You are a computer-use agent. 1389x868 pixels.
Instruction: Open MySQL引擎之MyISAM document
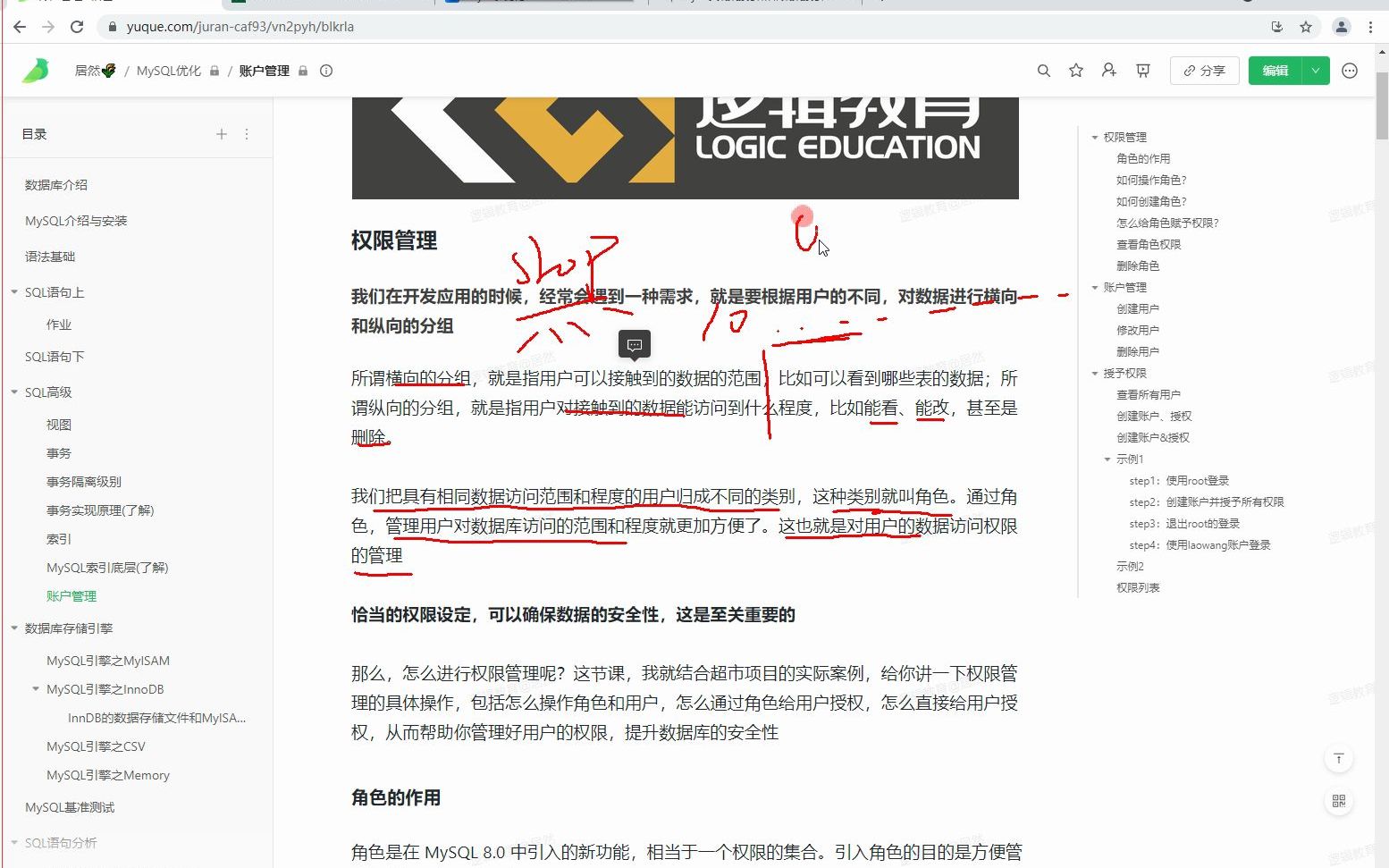[x=108, y=661]
